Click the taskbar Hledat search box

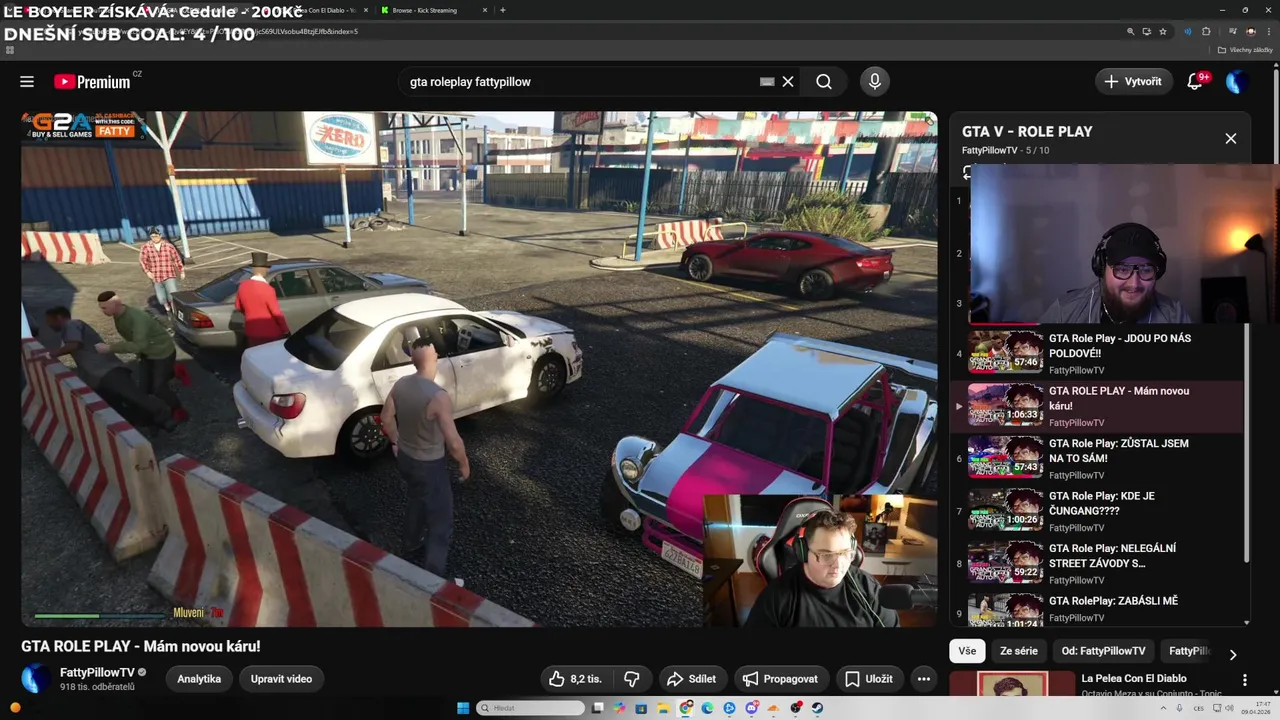click(x=530, y=708)
